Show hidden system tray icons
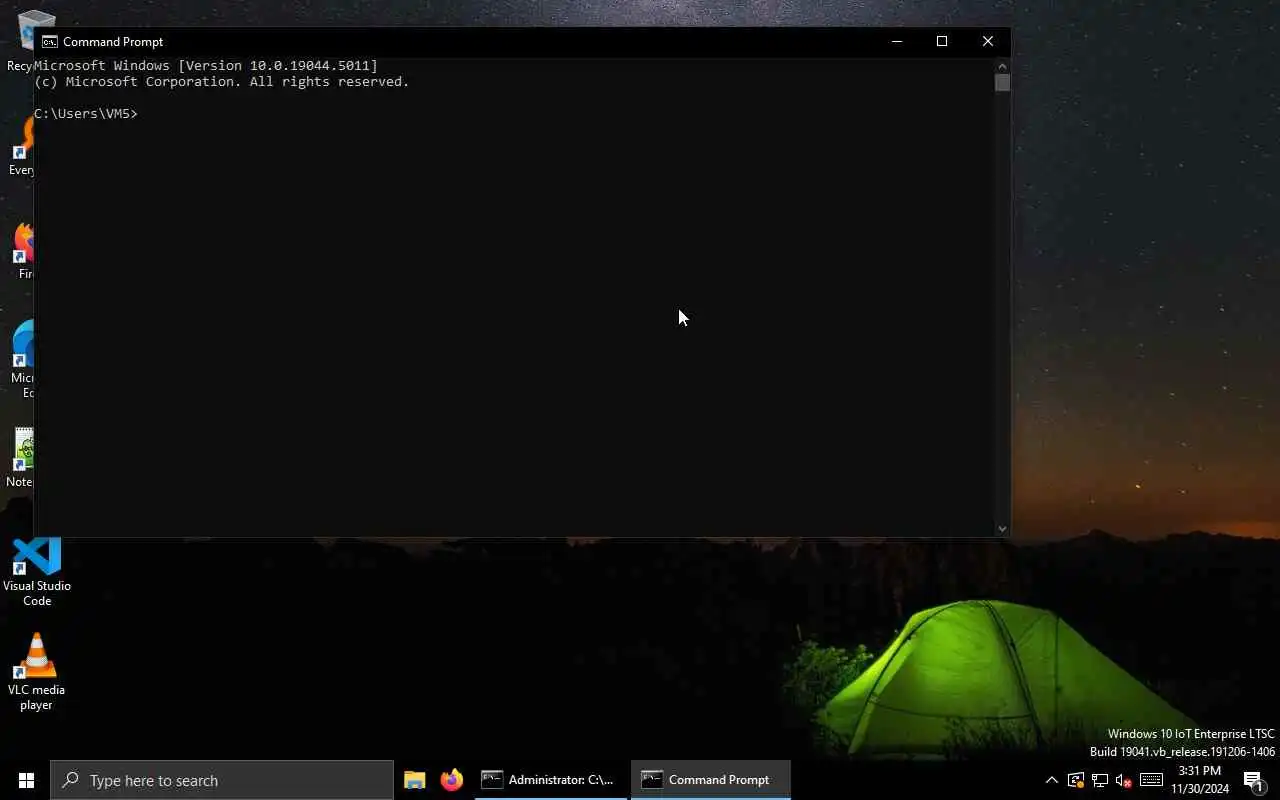 tap(1051, 780)
